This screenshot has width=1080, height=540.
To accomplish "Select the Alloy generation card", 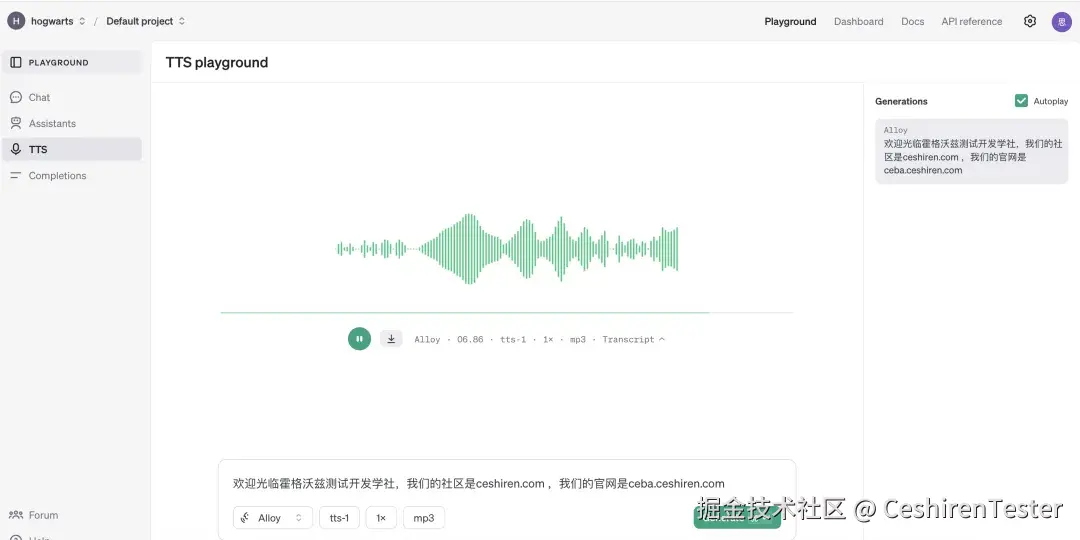I will tap(971, 151).
